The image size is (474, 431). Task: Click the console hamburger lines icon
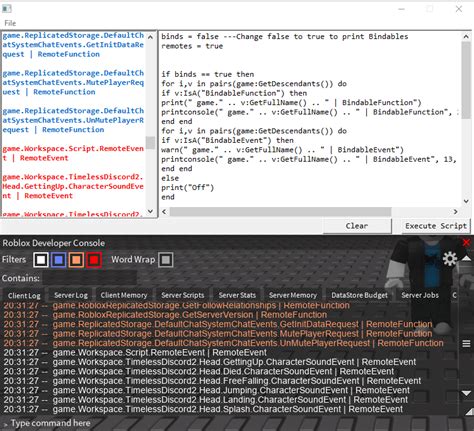[x=466, y=344]
